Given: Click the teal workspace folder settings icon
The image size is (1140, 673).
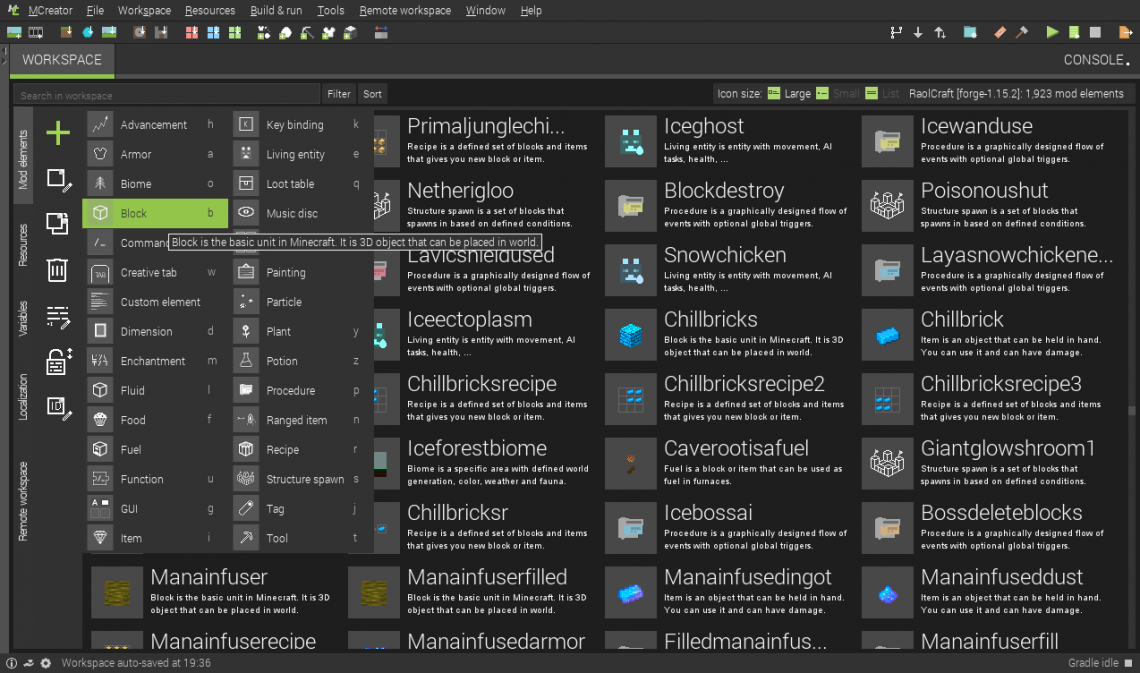Looking at the screenshot, I should [x=970, y=32].
